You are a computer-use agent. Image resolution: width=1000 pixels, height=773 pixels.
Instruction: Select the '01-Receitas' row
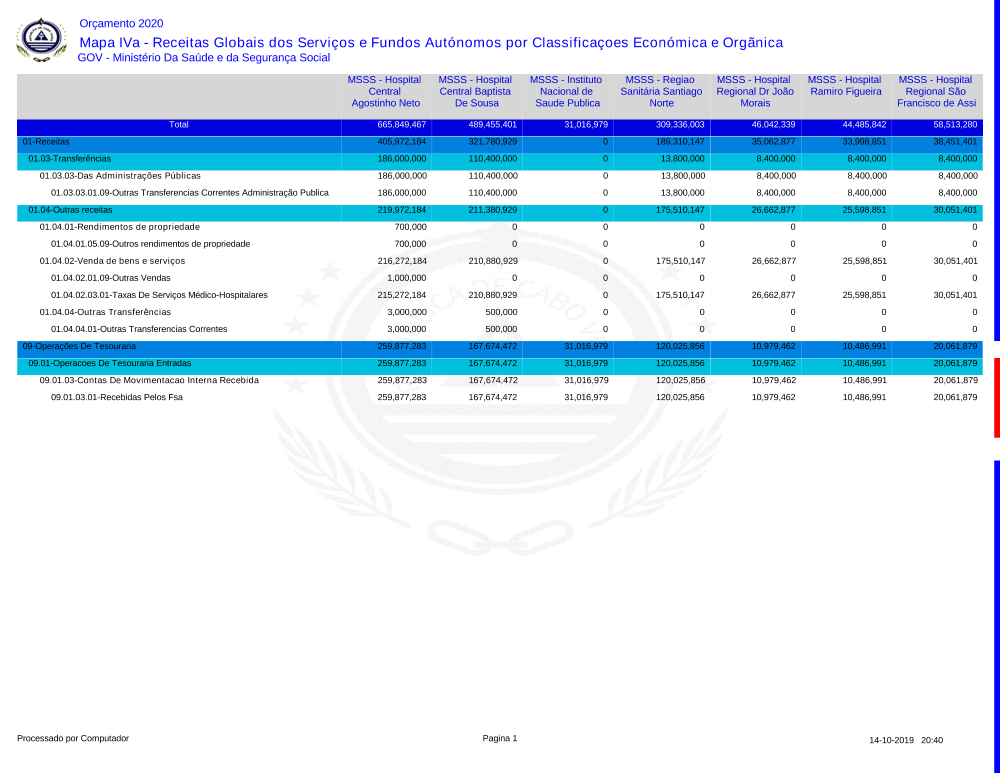pos(46,142)
